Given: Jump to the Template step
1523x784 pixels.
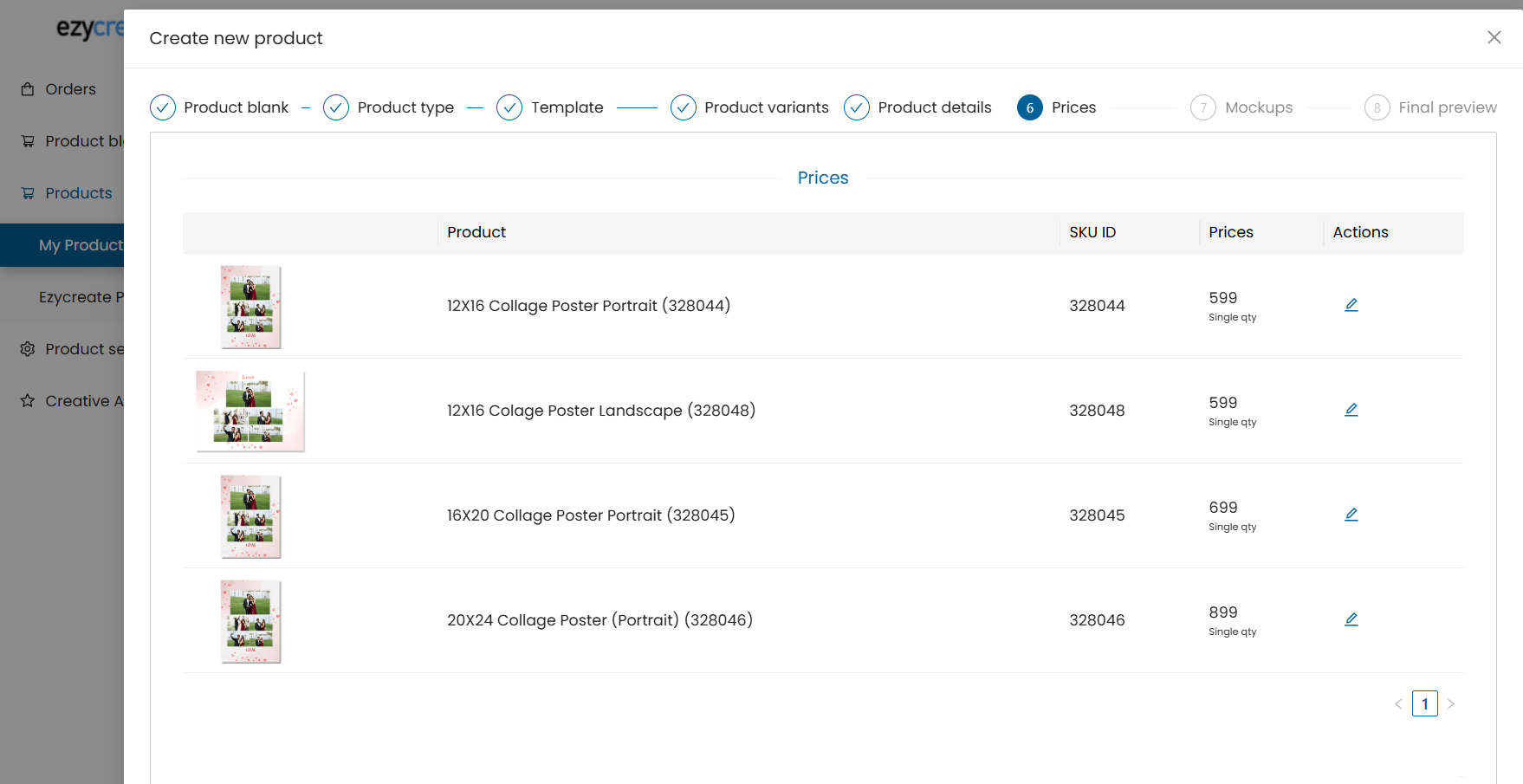Looking at the screenshot, I should (550, 107).
